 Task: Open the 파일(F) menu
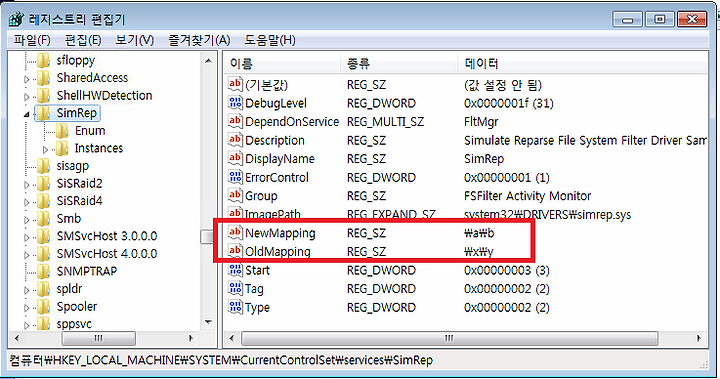[x=32, y=40]
